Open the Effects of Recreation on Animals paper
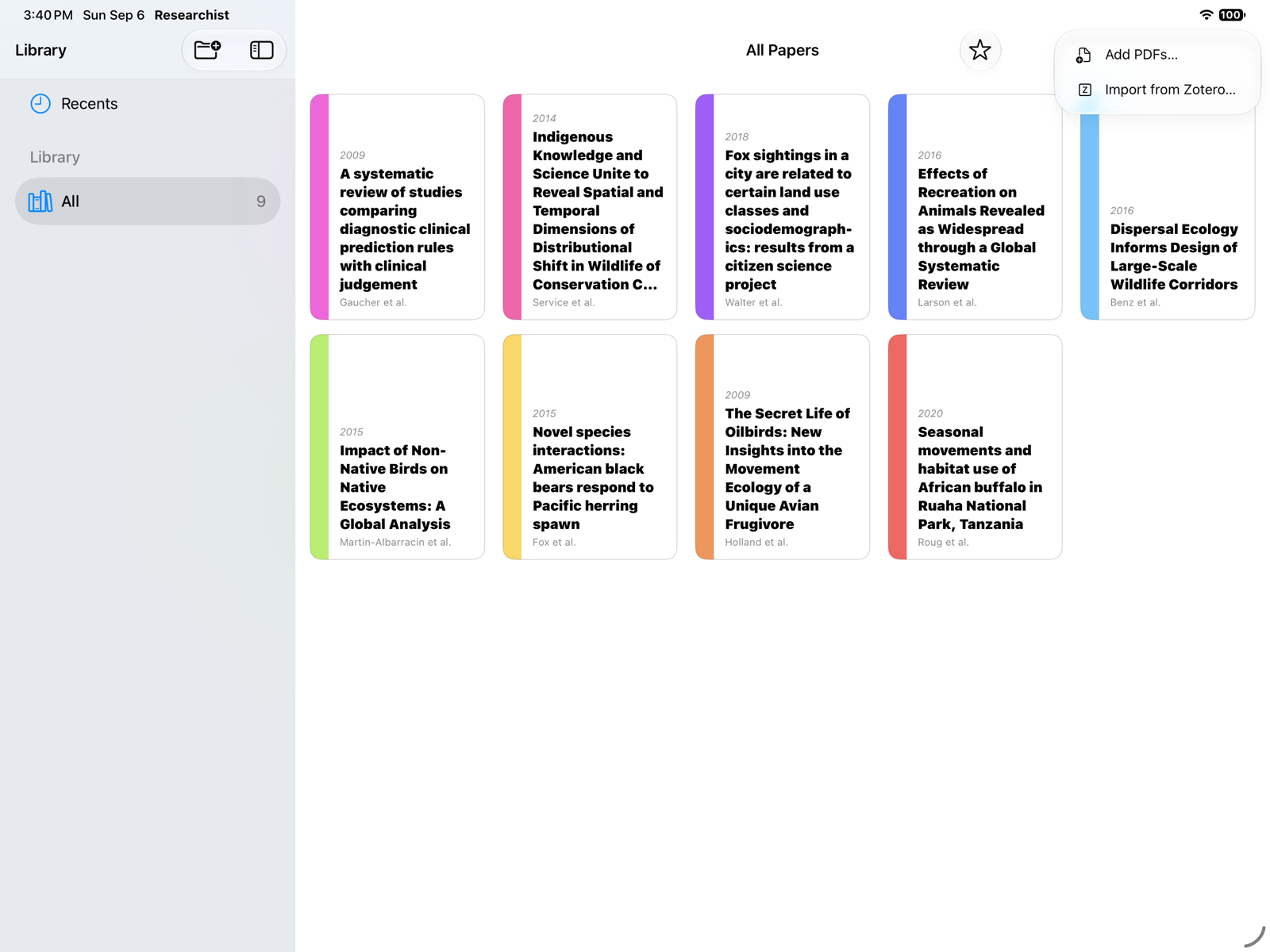The image size is (1270, 952). pos(975,207)
